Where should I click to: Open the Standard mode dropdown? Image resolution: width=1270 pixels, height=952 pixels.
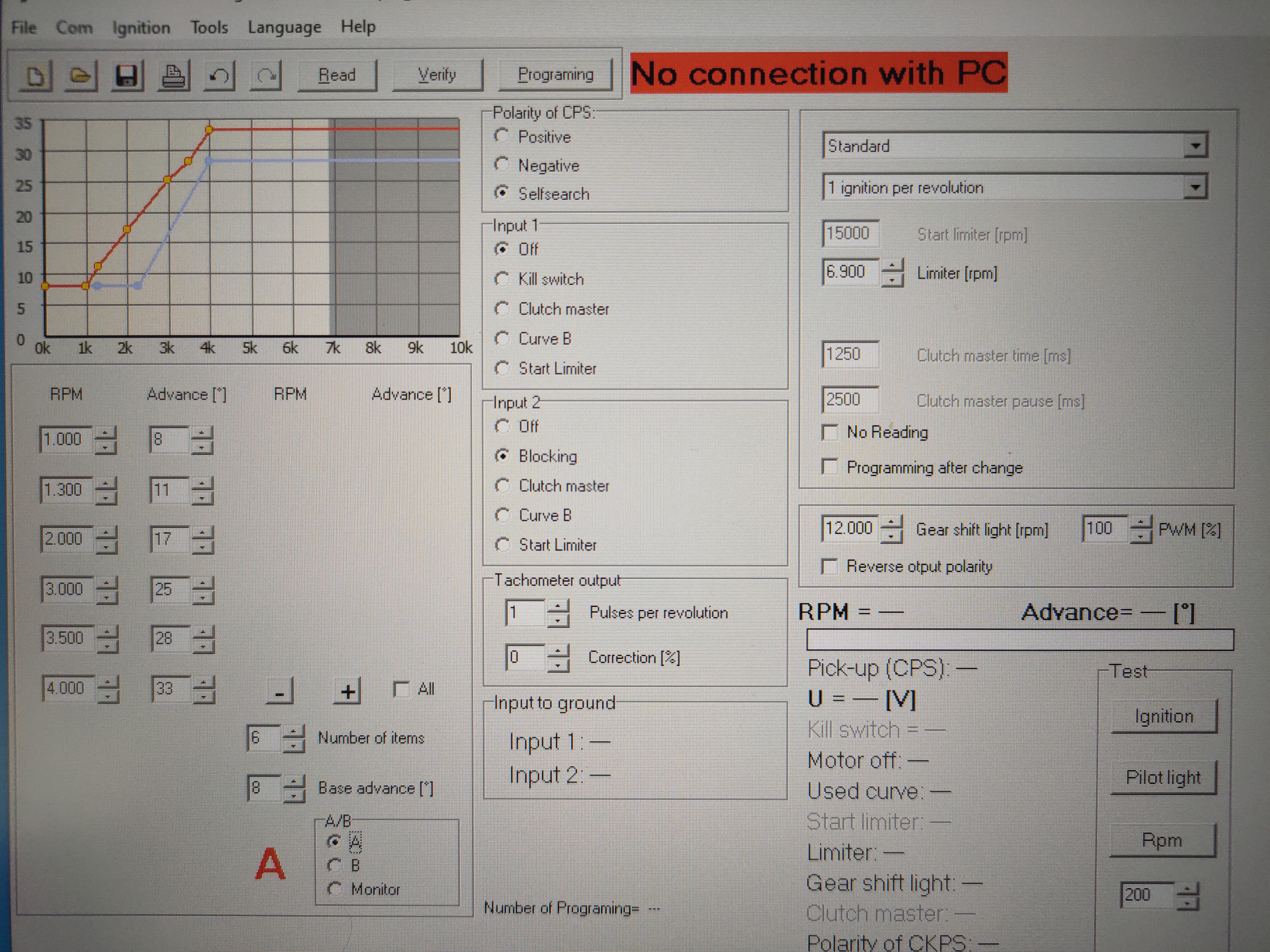[1195, 146]
